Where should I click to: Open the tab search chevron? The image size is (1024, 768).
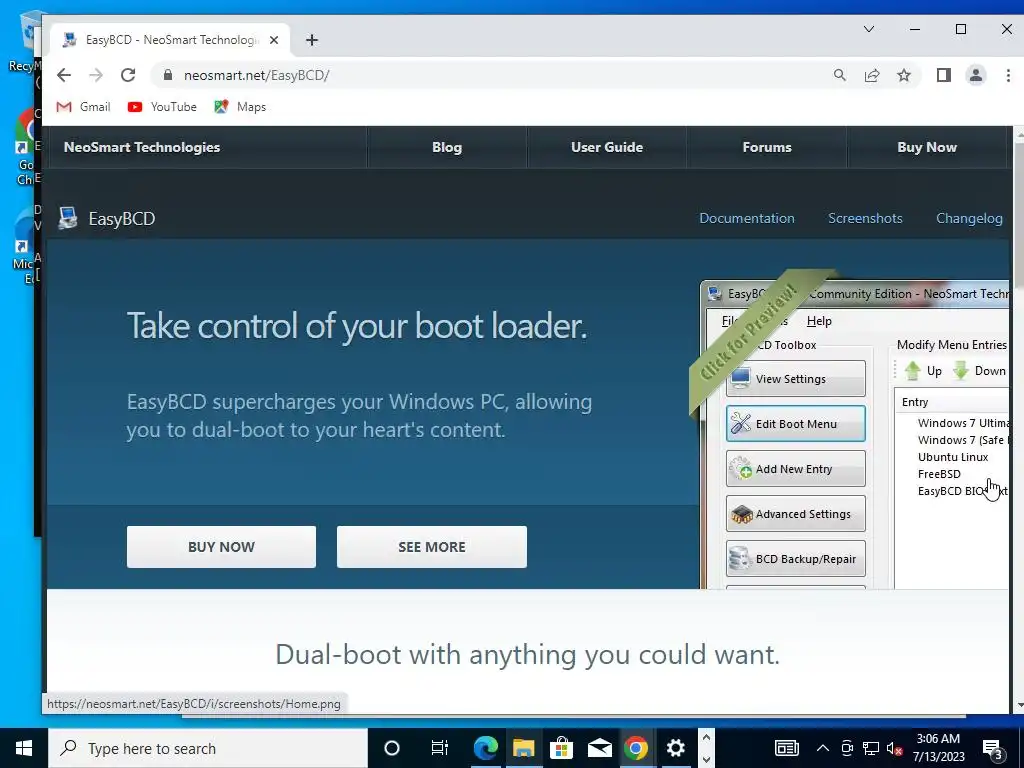(869, 29)
